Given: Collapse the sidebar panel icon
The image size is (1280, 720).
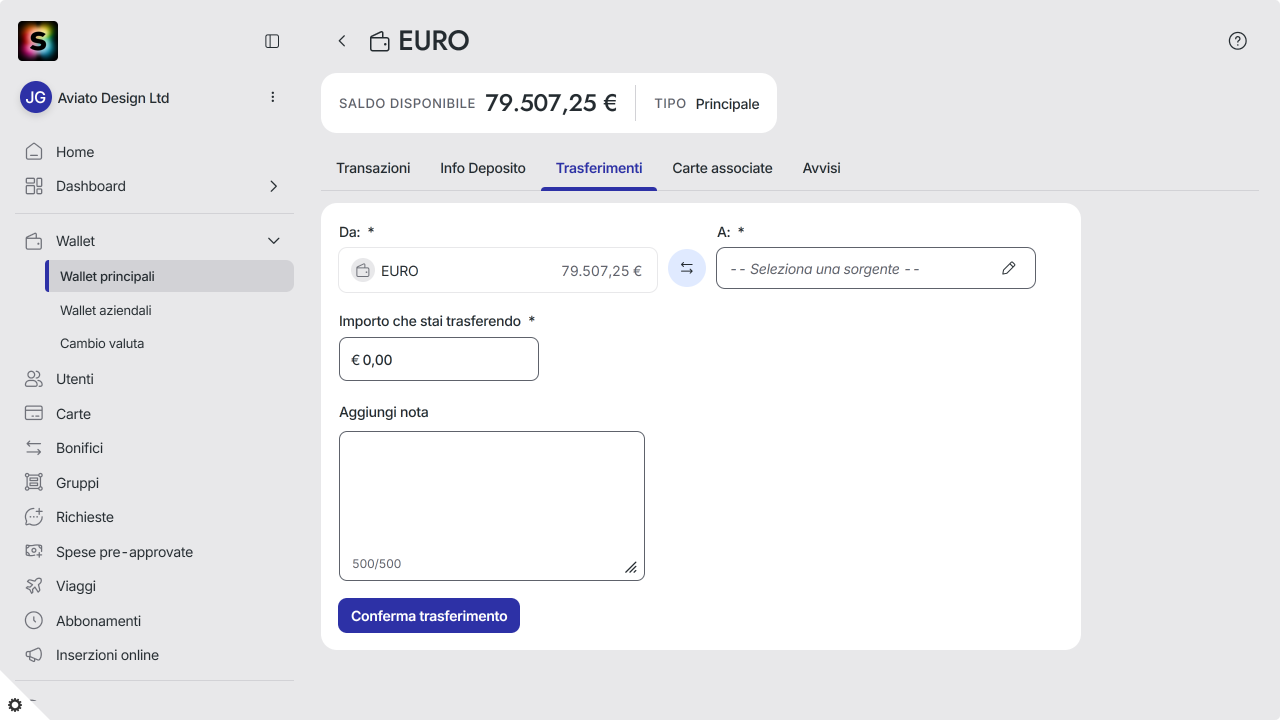Looking at the screenshot, I should coord(272,41).
